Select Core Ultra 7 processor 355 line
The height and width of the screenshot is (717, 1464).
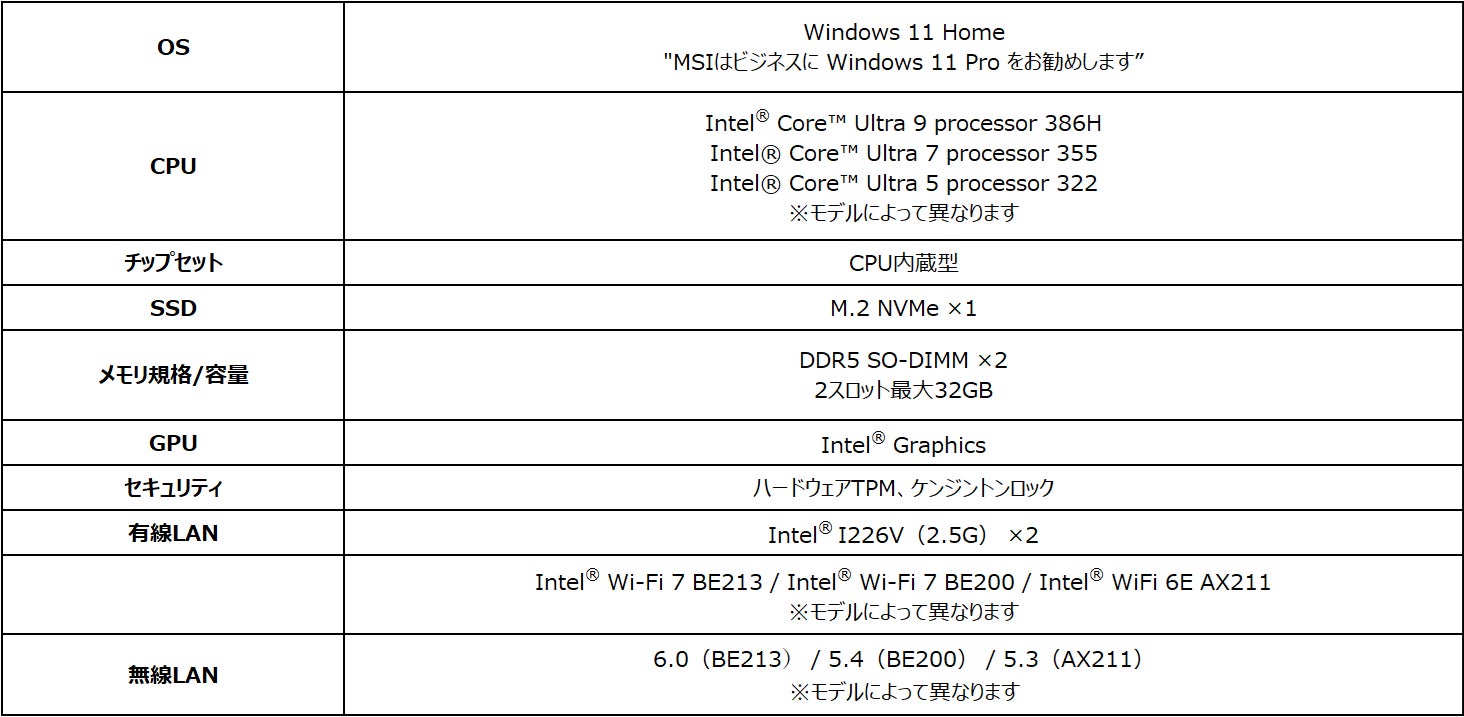pos(903,153)
